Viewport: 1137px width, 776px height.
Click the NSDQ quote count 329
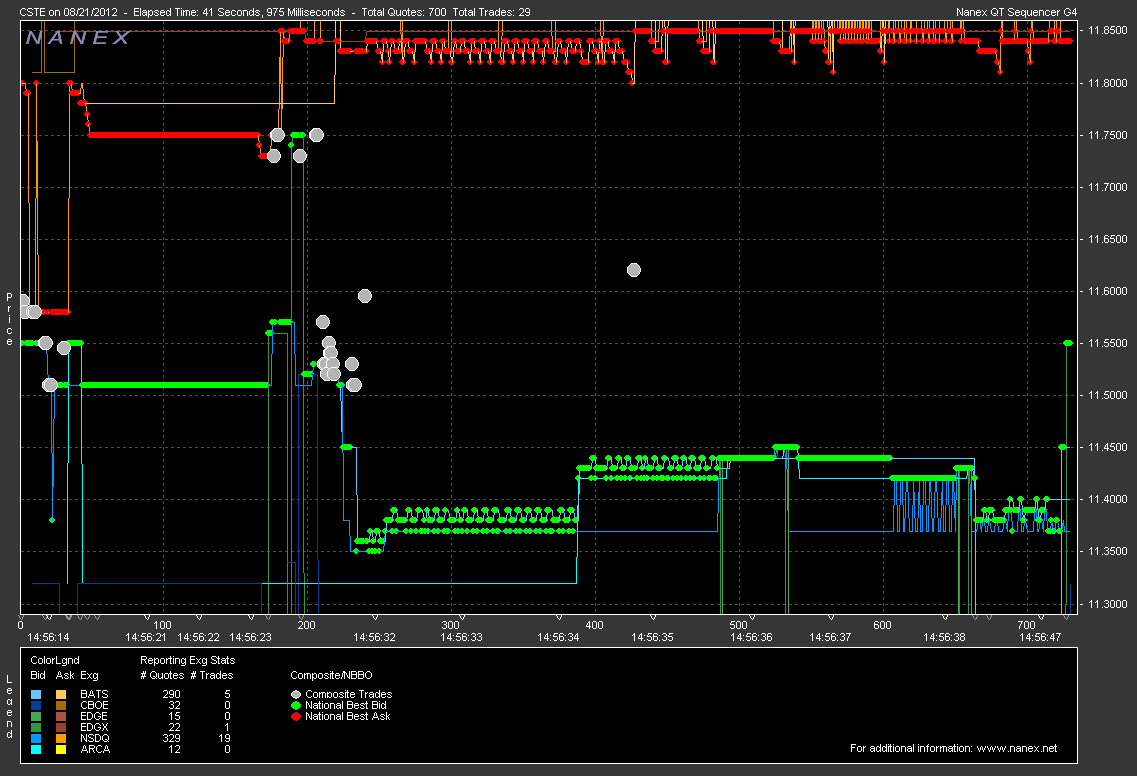click(171, 738)
